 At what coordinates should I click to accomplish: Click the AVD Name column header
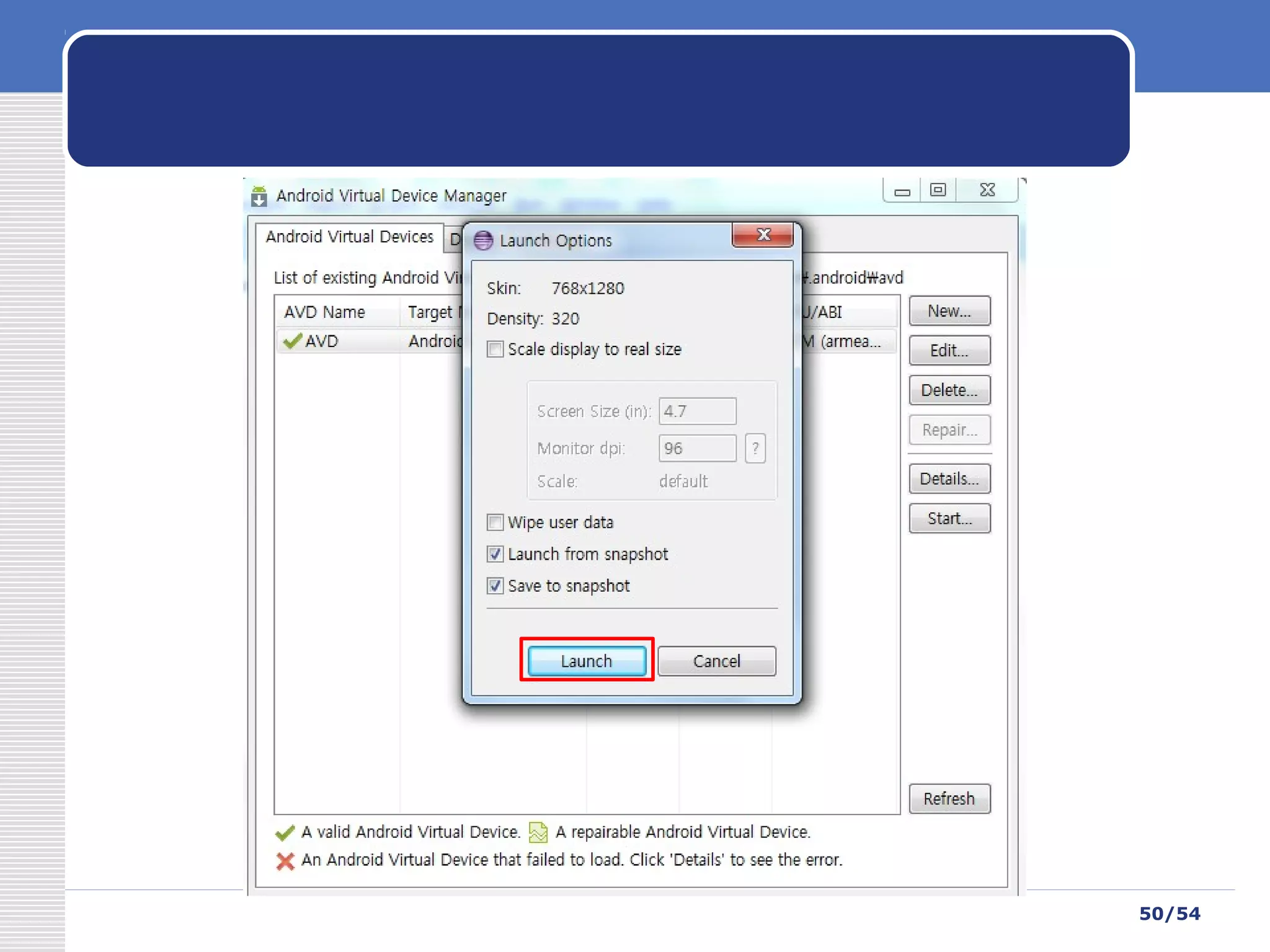(337, 312)
